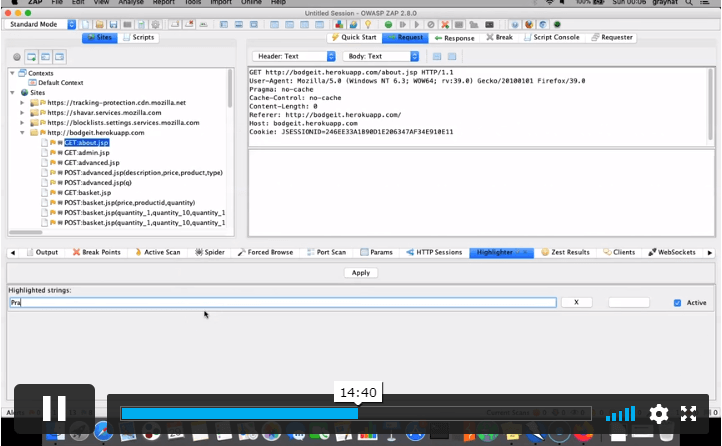This screenshot has width=722, height=446.
Task: Select POST:advanced.jsp(q) tree entry
Action: pyautogui.click(x=98, y=183)
